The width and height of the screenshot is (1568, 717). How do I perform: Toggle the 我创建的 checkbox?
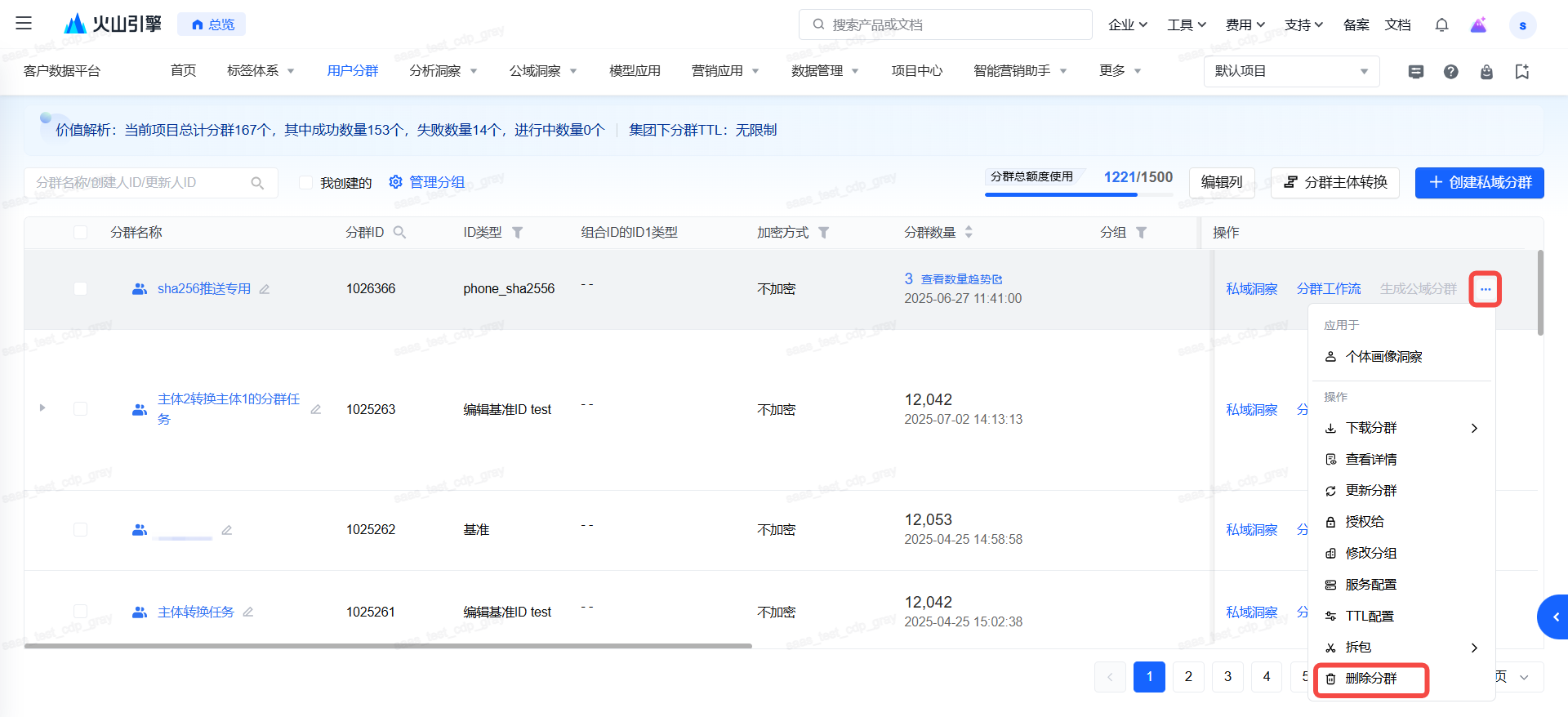(x=306, y=183)
